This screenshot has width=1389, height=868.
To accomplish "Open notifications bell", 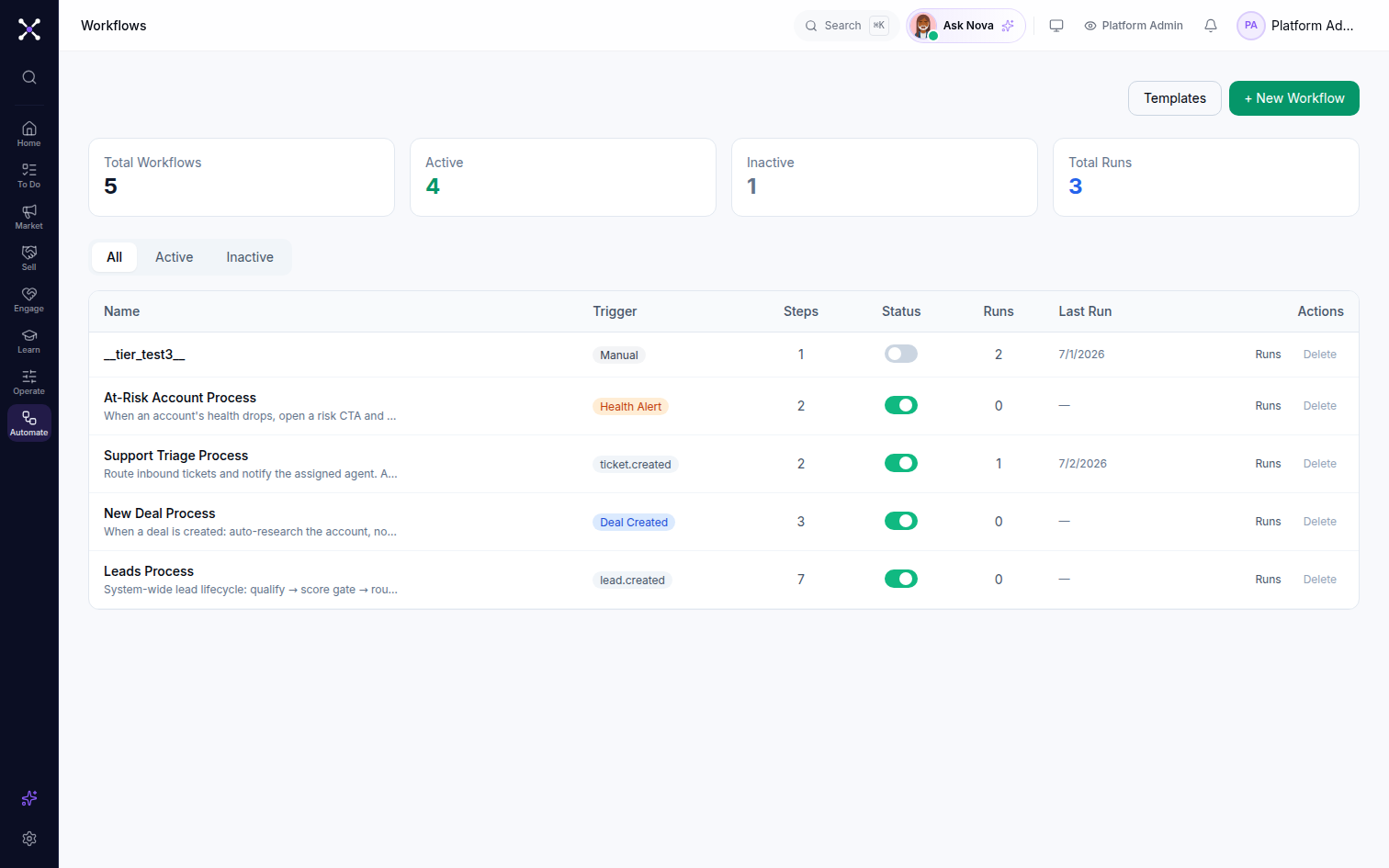I will click(1211, 26).
